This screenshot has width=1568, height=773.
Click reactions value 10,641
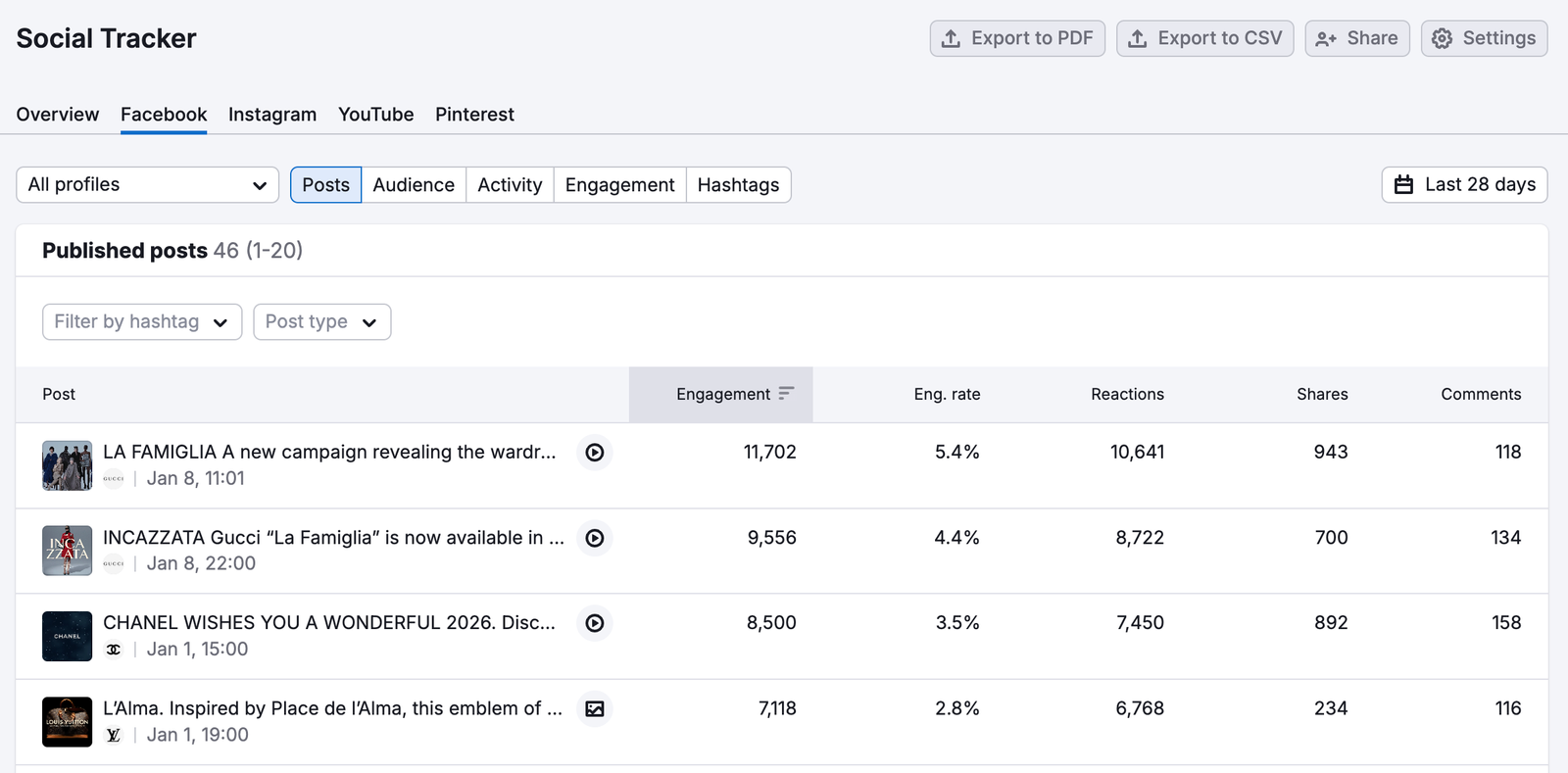pos(1138,452)
